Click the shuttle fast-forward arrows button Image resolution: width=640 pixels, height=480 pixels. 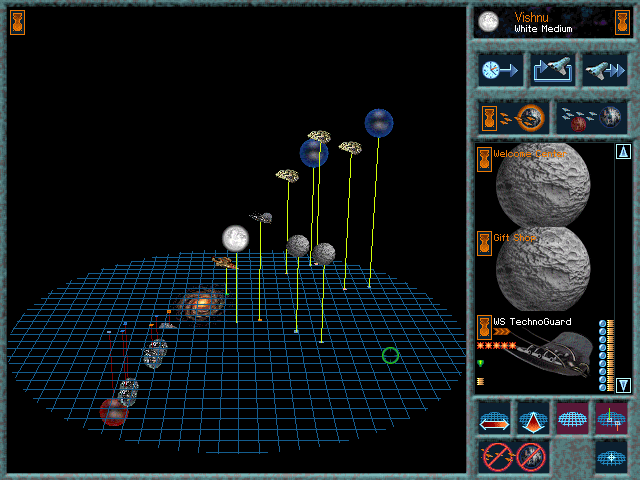click(604, 70)
